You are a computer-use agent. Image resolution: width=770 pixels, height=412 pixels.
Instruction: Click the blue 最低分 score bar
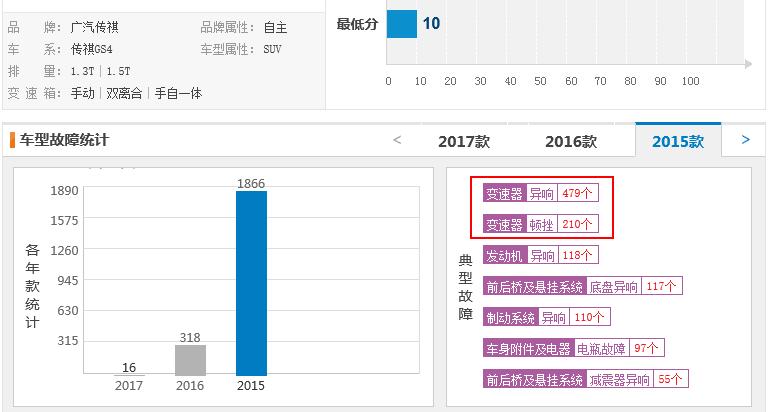point(402,24)
